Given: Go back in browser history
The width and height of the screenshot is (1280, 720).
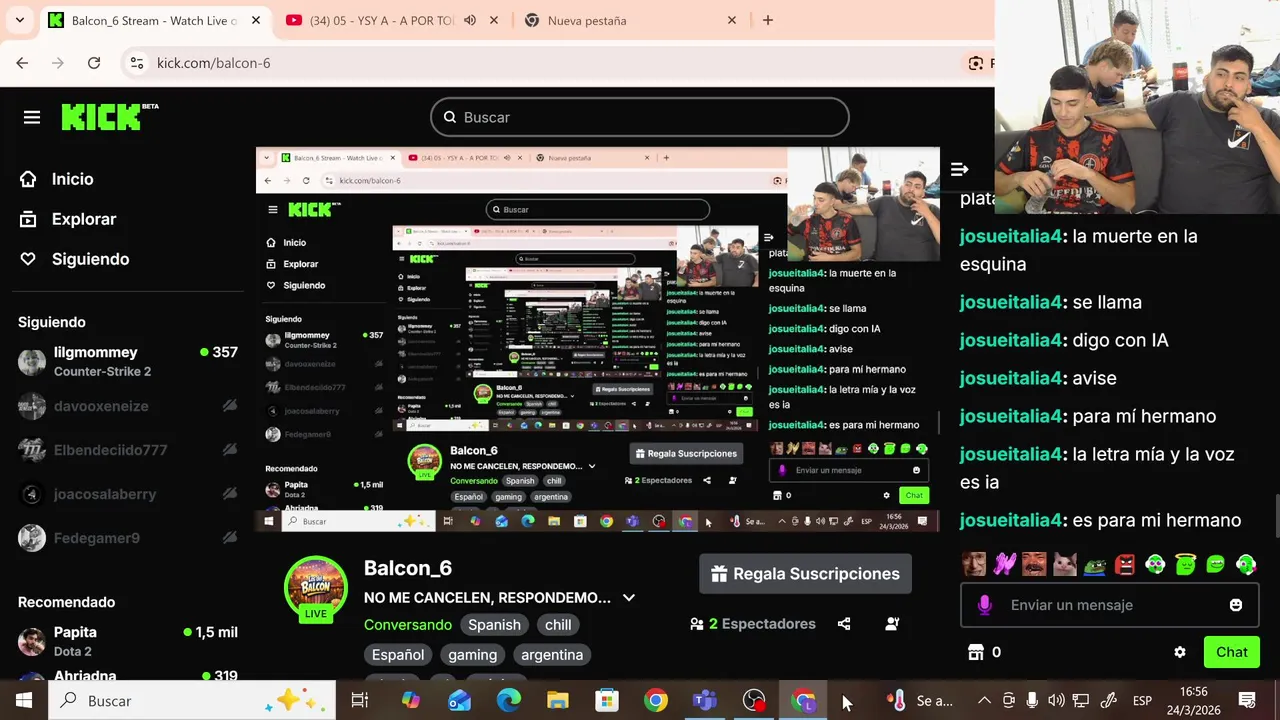Looking at the screenshot, I should (x=22, y=63).
